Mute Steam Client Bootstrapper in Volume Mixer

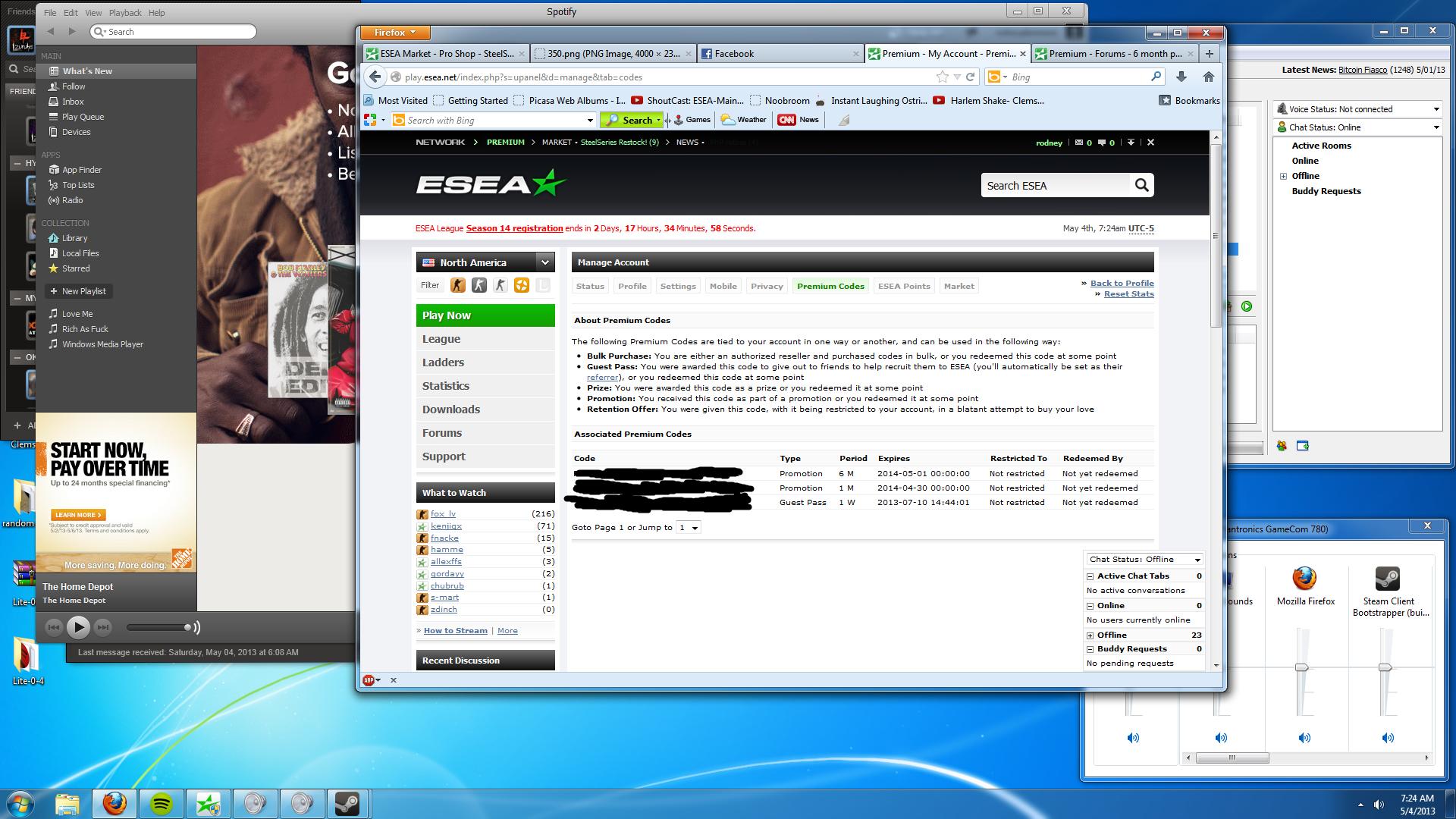click(x=1388, y=737)
